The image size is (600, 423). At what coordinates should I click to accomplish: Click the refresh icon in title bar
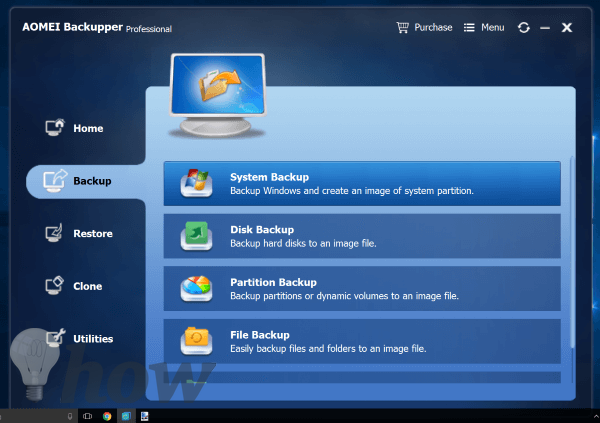523,28
